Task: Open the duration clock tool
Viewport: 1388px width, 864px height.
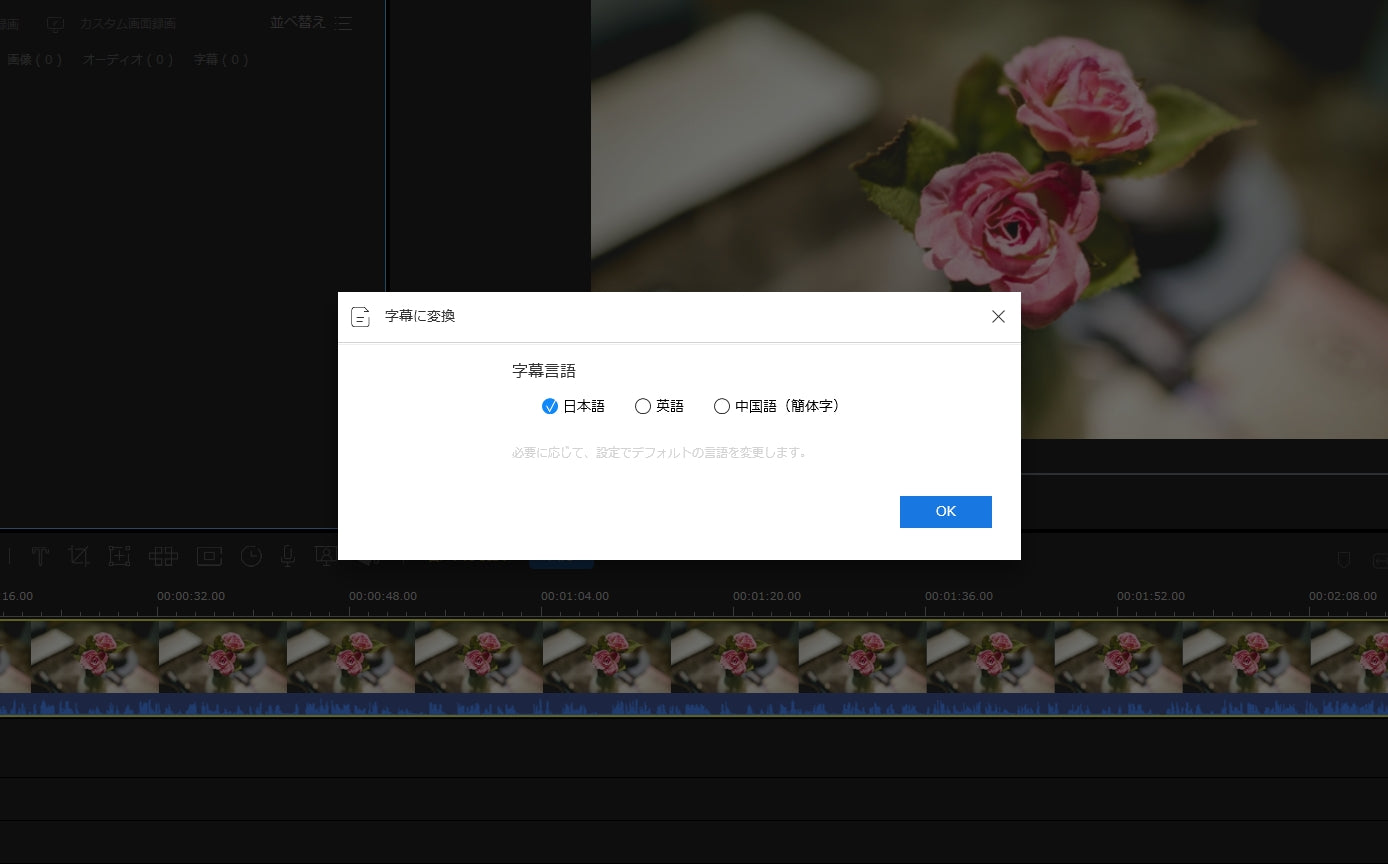Action: pyautogui.click(x=251, y=556)
